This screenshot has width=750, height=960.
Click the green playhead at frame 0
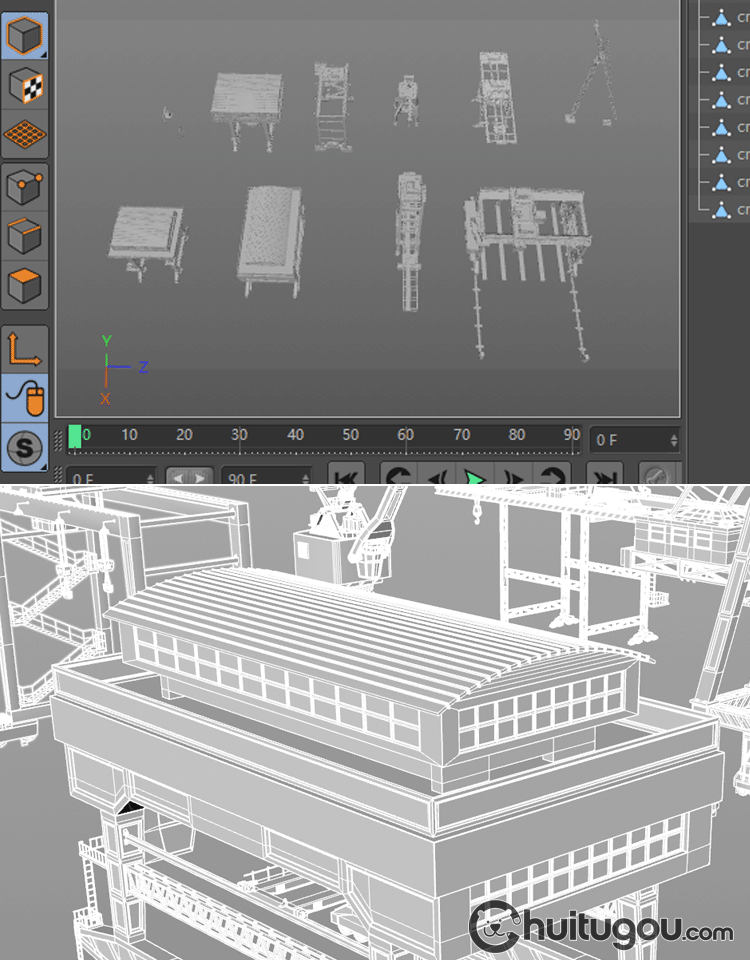[x=75, y=437]
